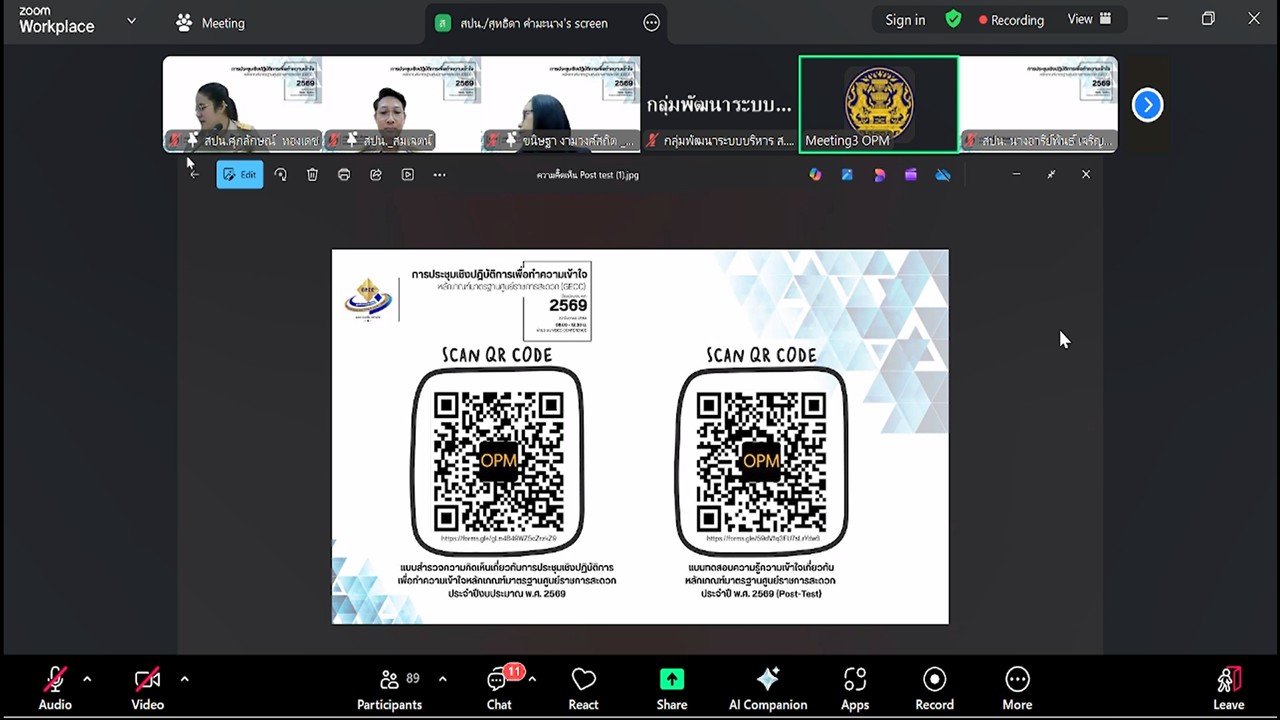Viewport: 1280px width, 720px height.
Task: Rotate the image using the rotate icon
Action: click(x=281, y=174)
